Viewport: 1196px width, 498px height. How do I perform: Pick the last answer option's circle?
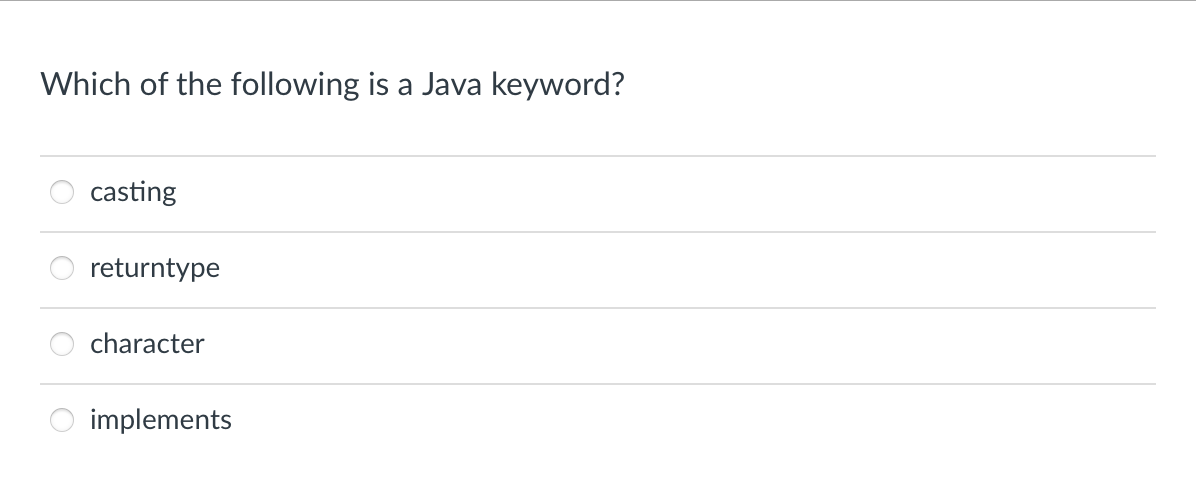pos(63,420)
